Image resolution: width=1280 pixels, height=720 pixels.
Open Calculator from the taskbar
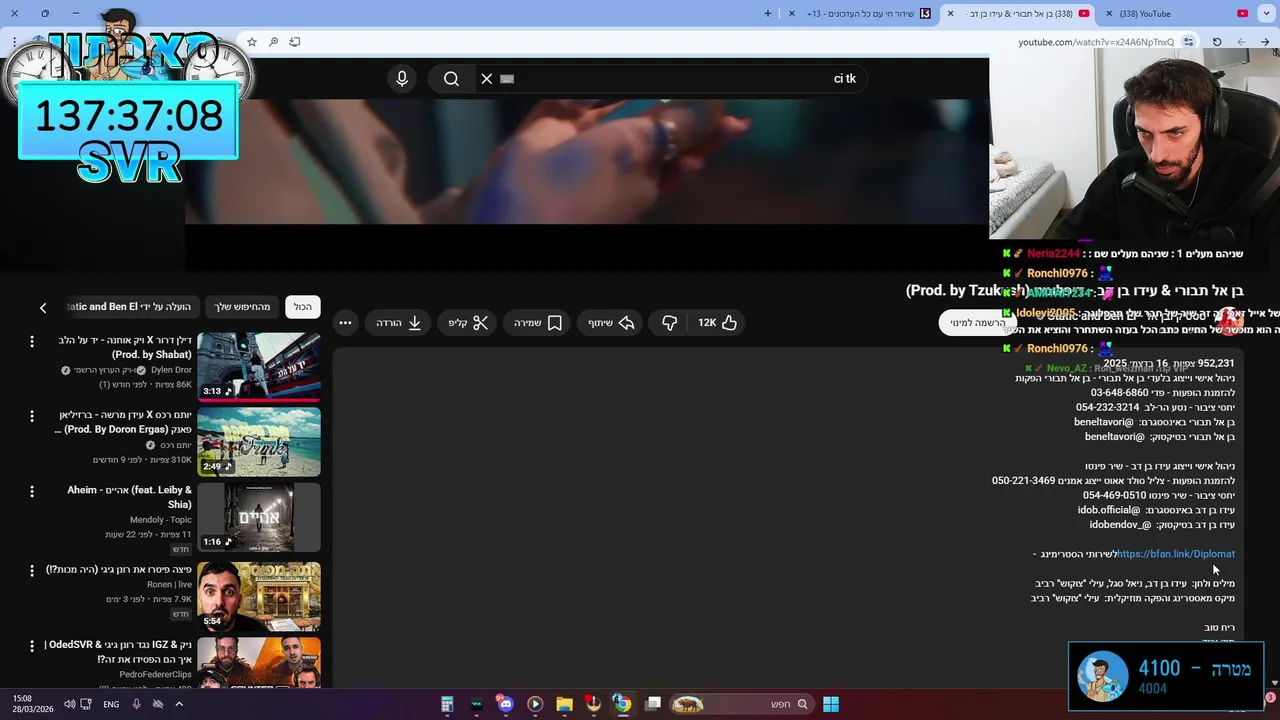pyautogui.click(x=447, y=704)
